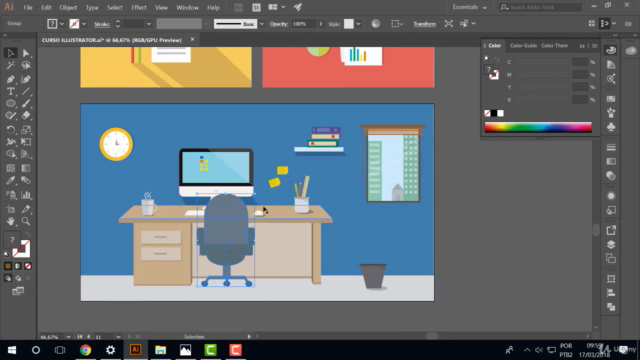
Task: Click the Transform link in the Control bar
Action: coord(424,24)
